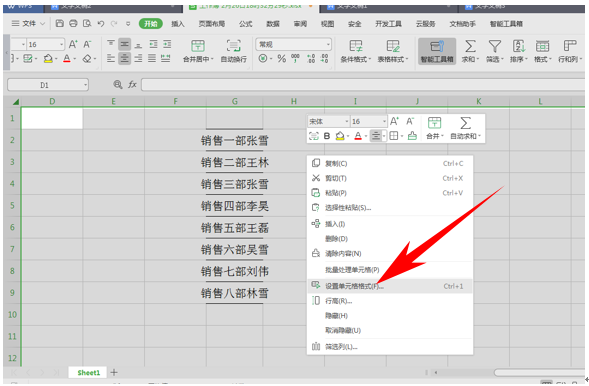This screenshot has width=589, height=386.
Task: Click the Increase Decimal icon
Action: [311, 58]
